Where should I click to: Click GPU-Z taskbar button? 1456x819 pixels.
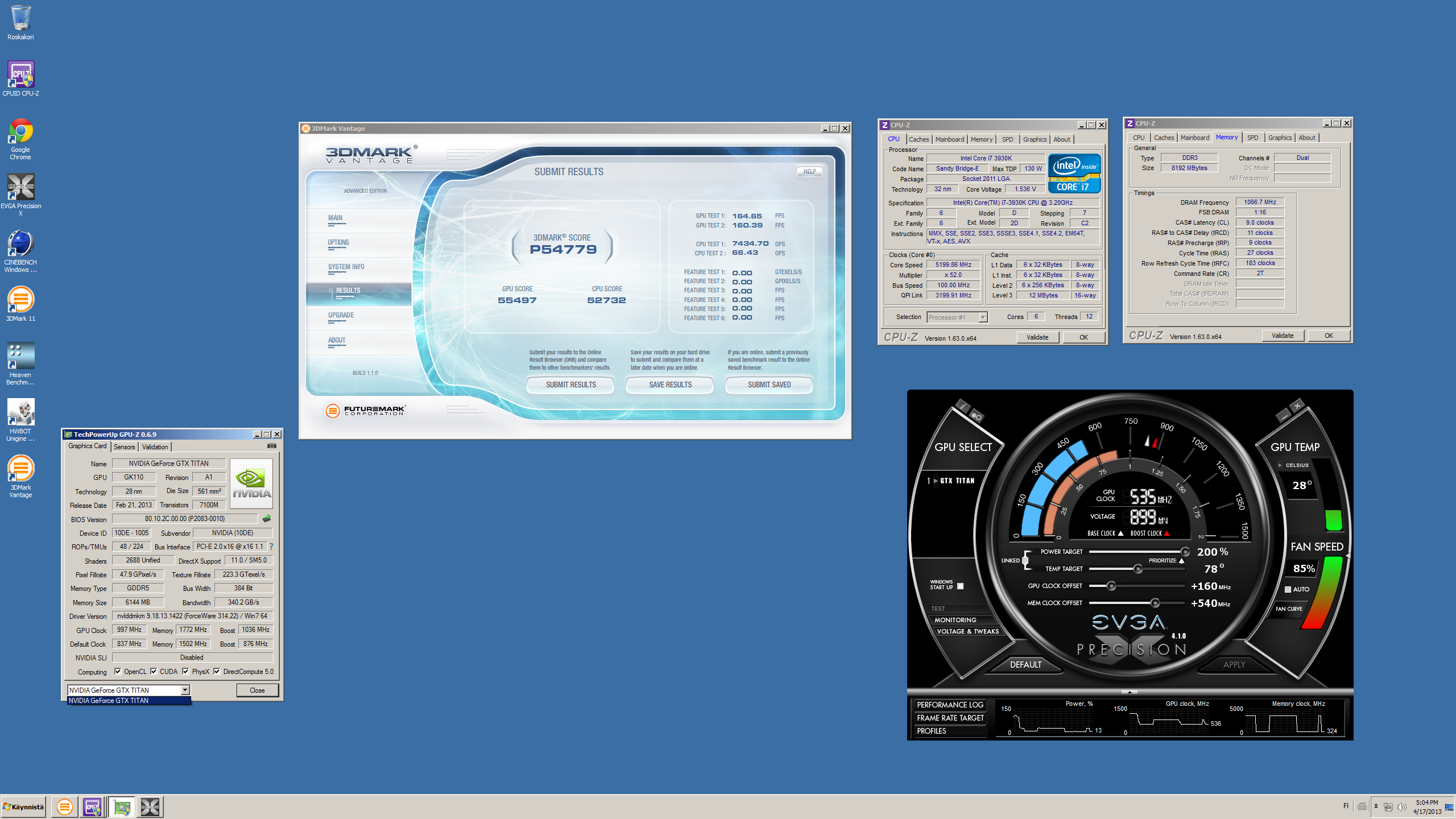[121, 806]
